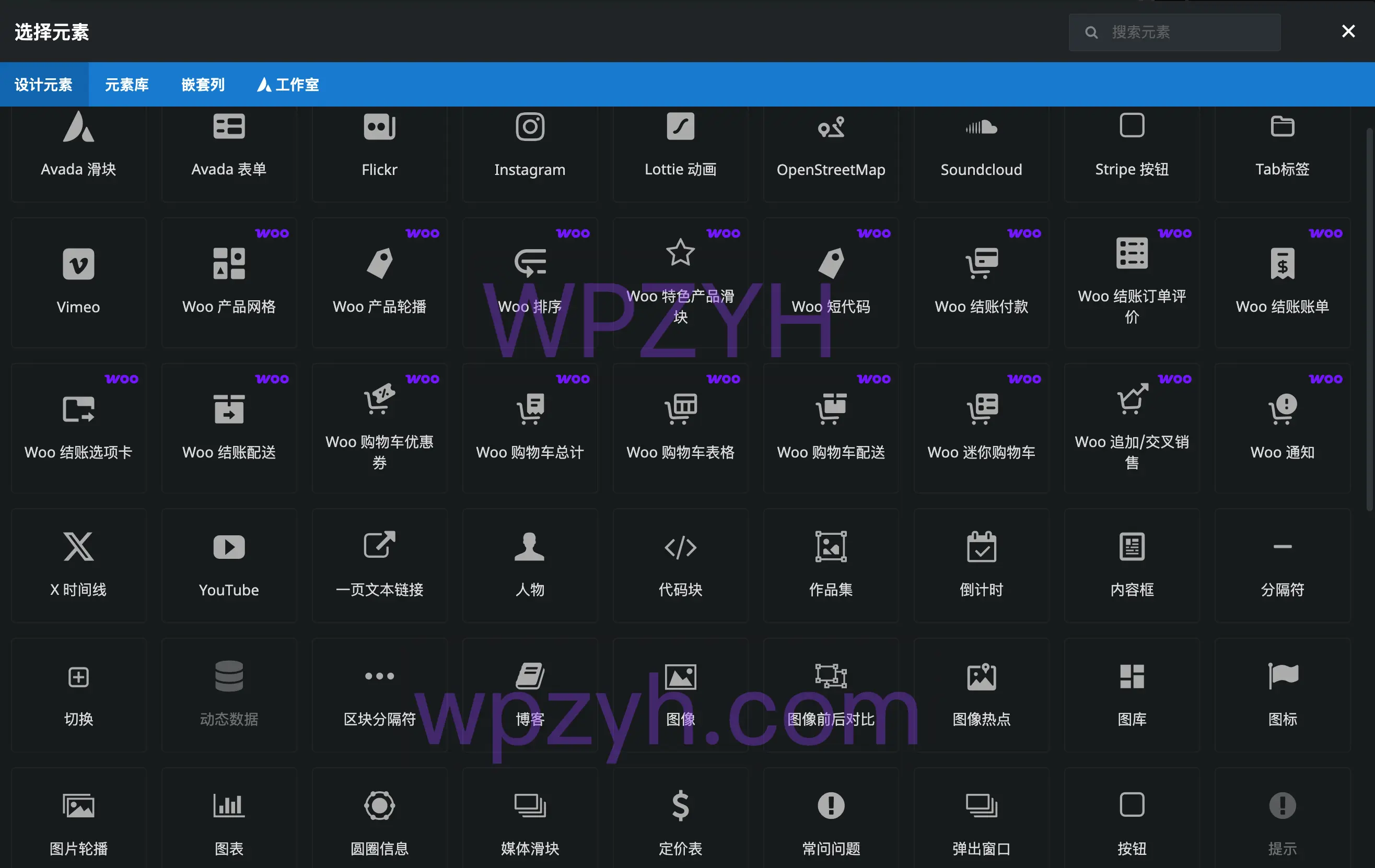Focus the 搜索元素 search field
This screenshot has width=1375, height=868.
click(1174, 32)
